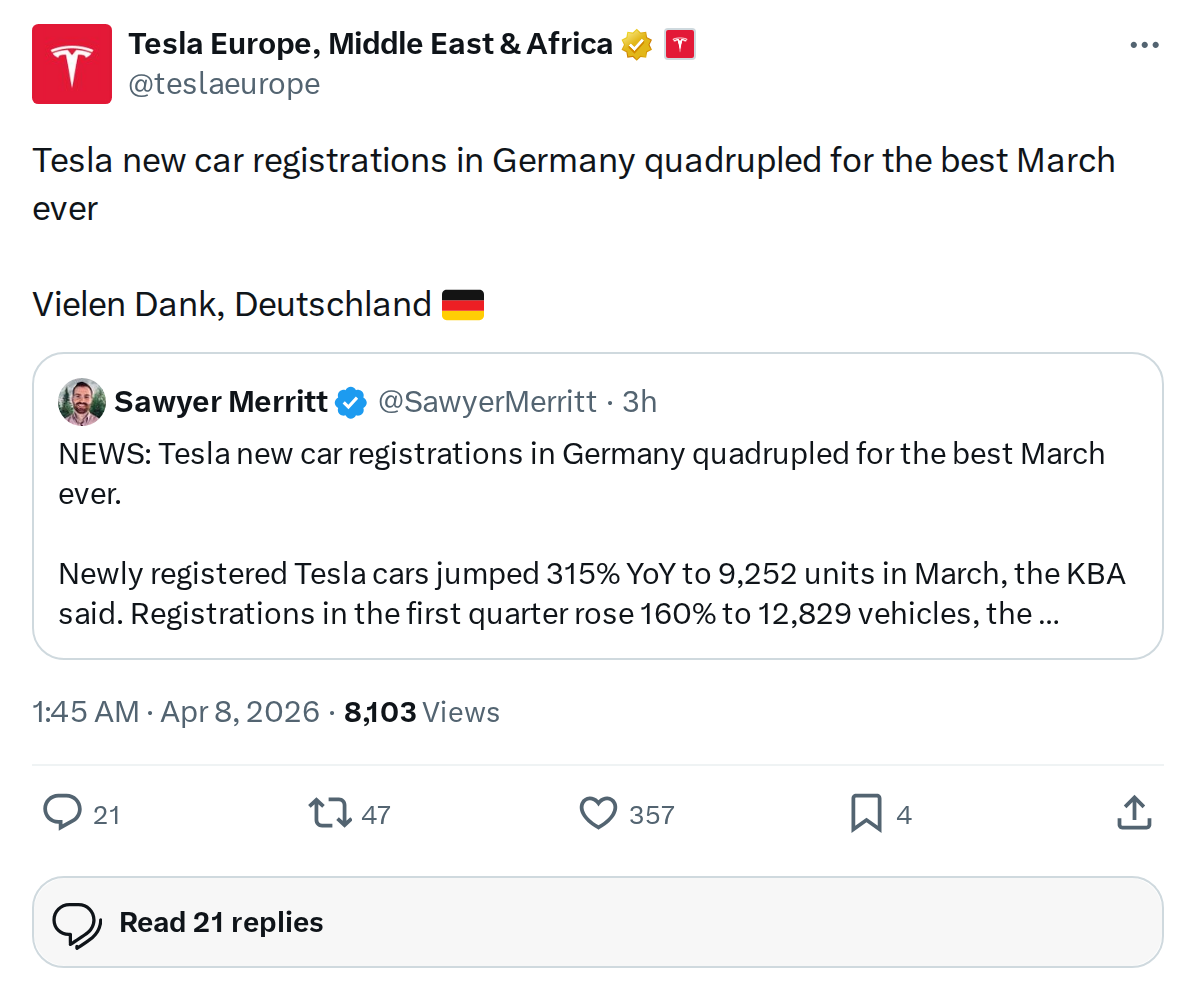Click the reply count of 21
The image size is (1196, 984).
tap(107, 815)
